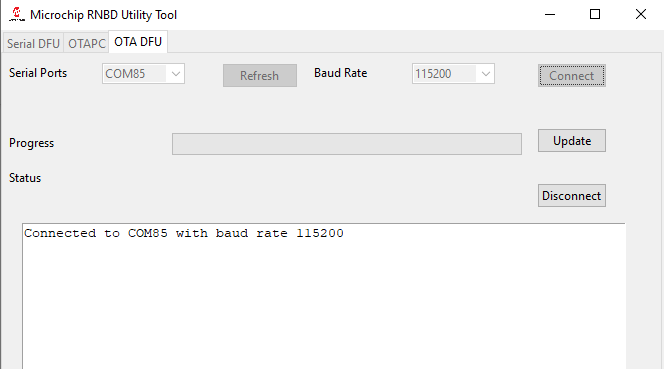
Task: Click the 'Connected to COM85' log line
Action: coord(184,233)
